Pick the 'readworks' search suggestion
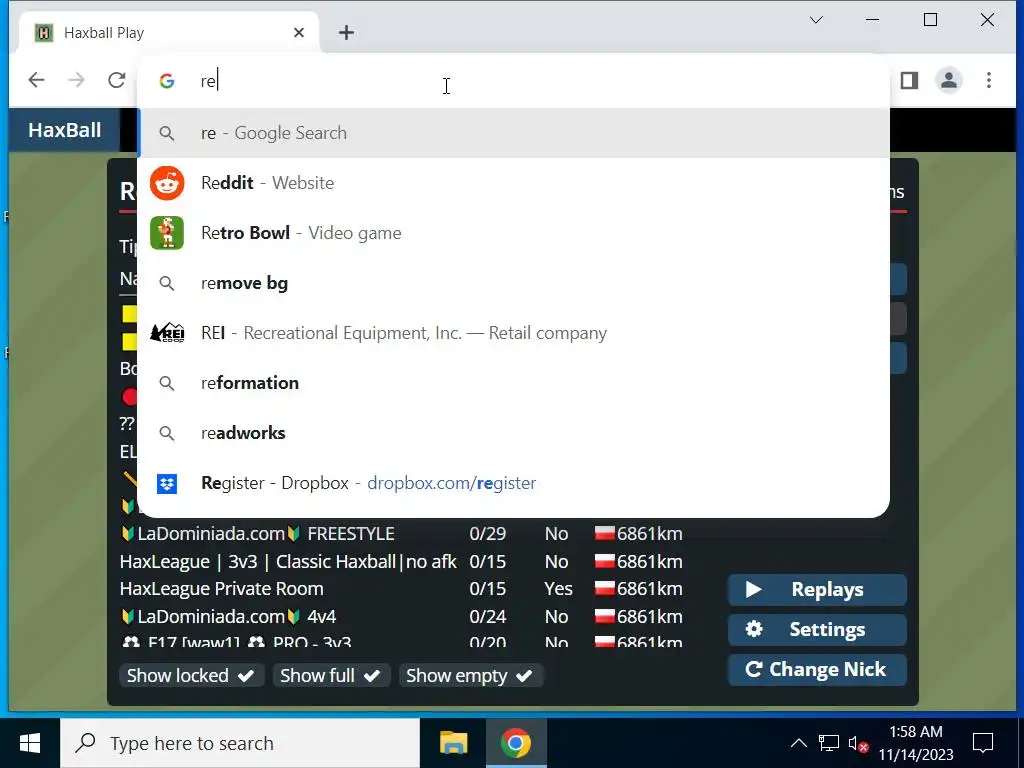 click(513, 433)
